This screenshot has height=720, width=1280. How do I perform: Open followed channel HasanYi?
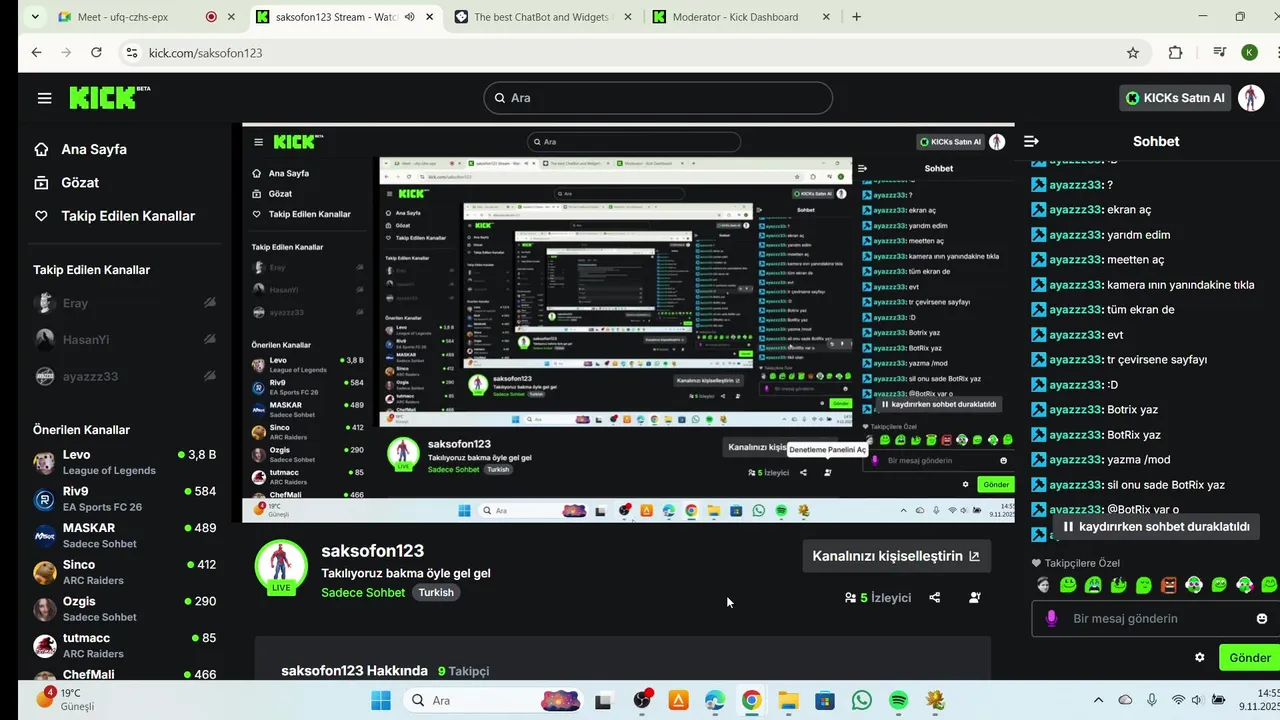tap(125, 340)
